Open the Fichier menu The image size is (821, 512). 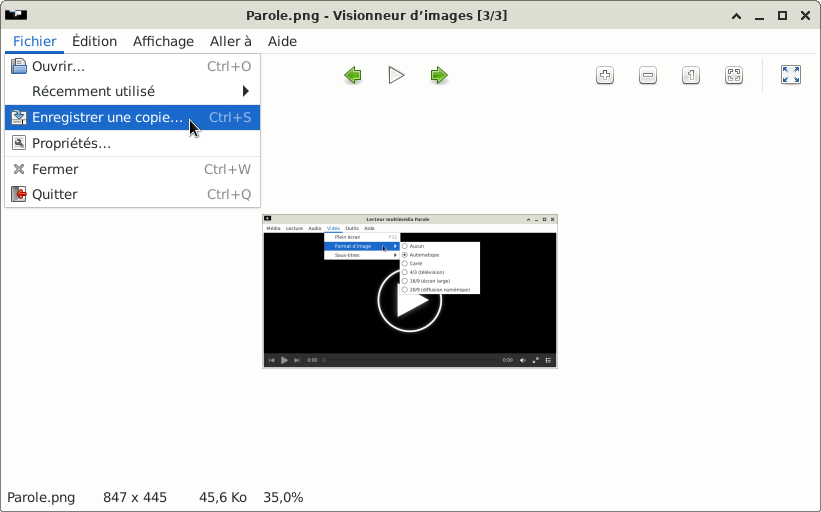point(35,41)
